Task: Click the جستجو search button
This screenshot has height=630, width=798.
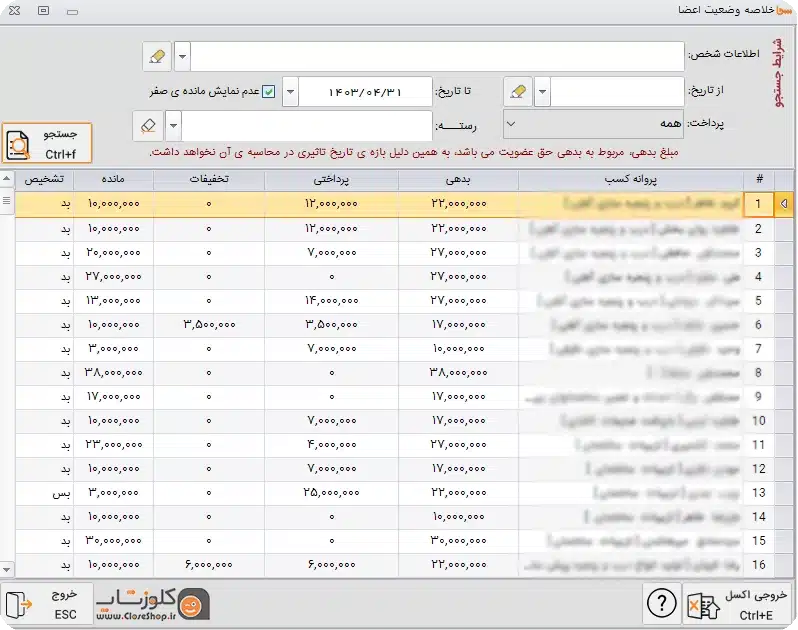Action: point(47,143)
